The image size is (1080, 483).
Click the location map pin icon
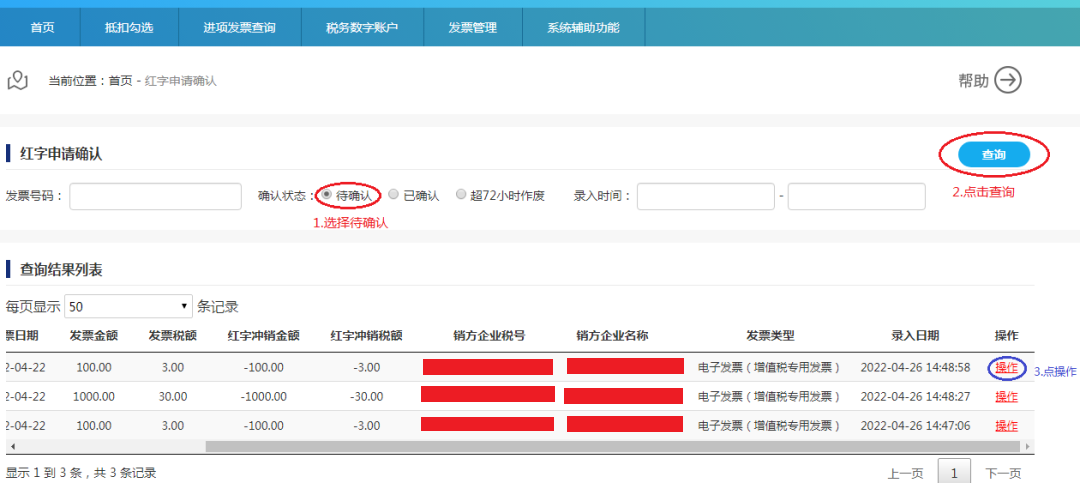[17, 80]
